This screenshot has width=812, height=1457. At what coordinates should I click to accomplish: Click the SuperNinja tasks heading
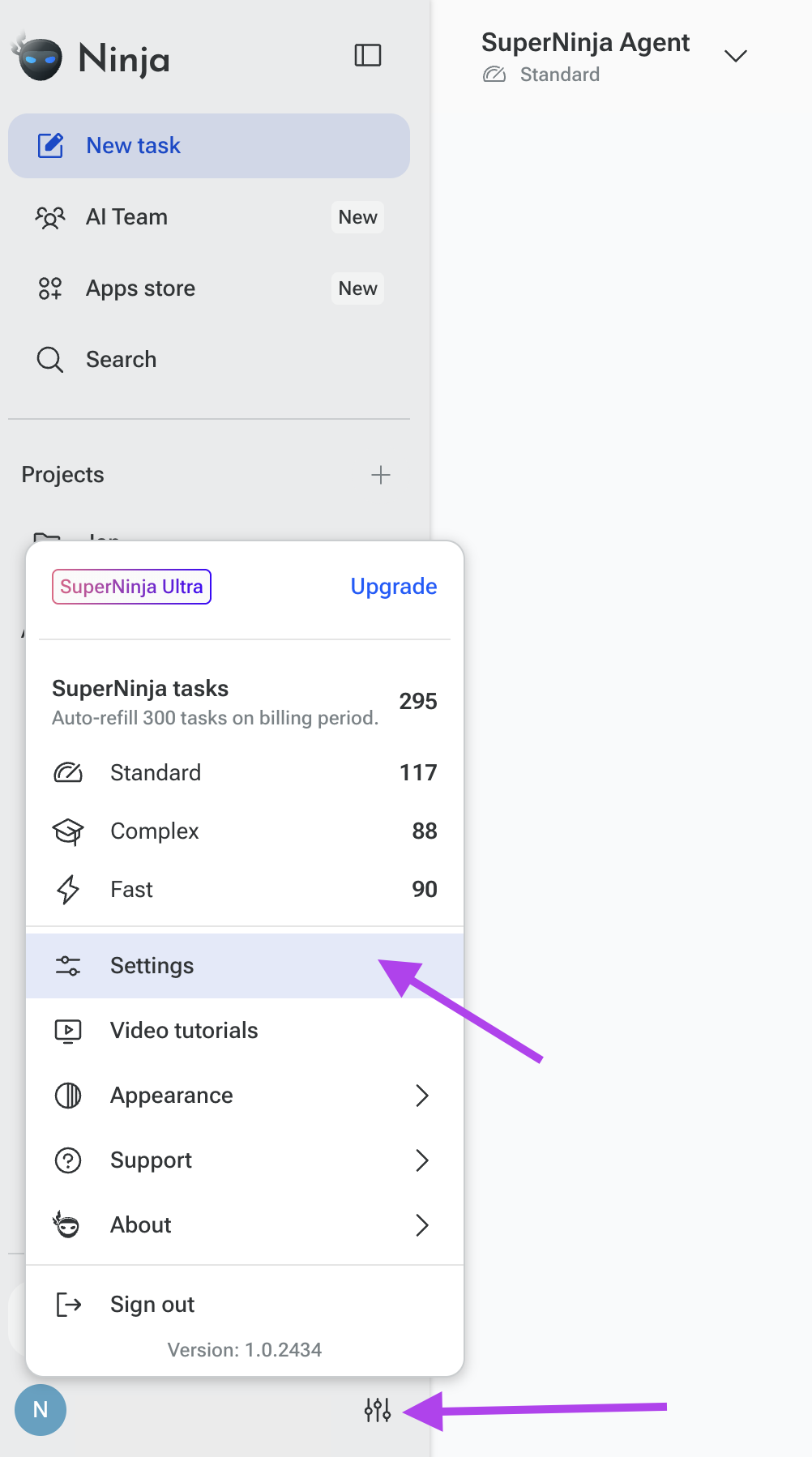(140, 689)
